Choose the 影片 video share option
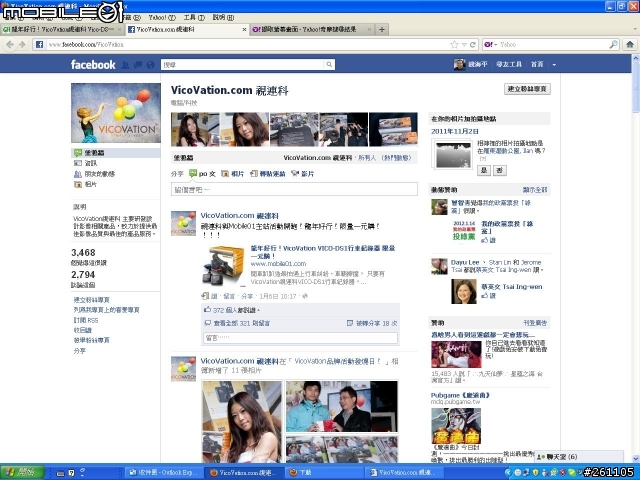Screen dimensions: 640x480 click(x=302, y=174)
